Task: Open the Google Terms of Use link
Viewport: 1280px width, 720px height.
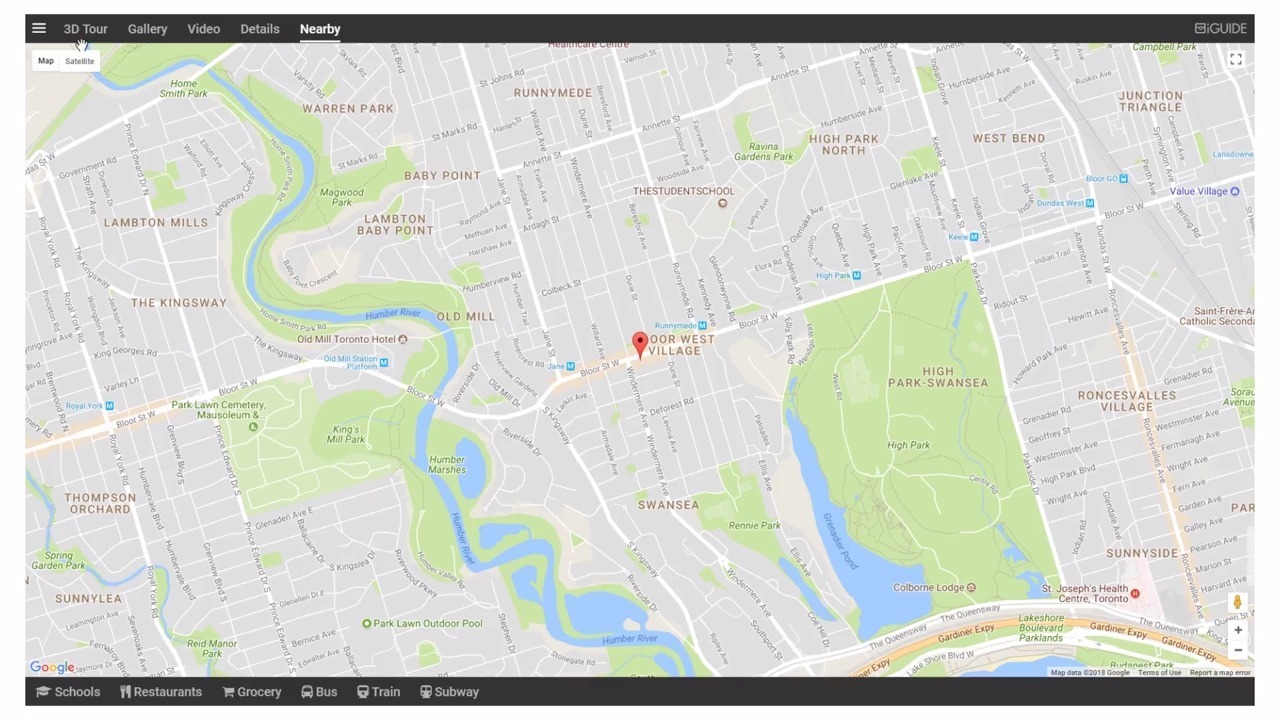Action: pos(1159,673)
